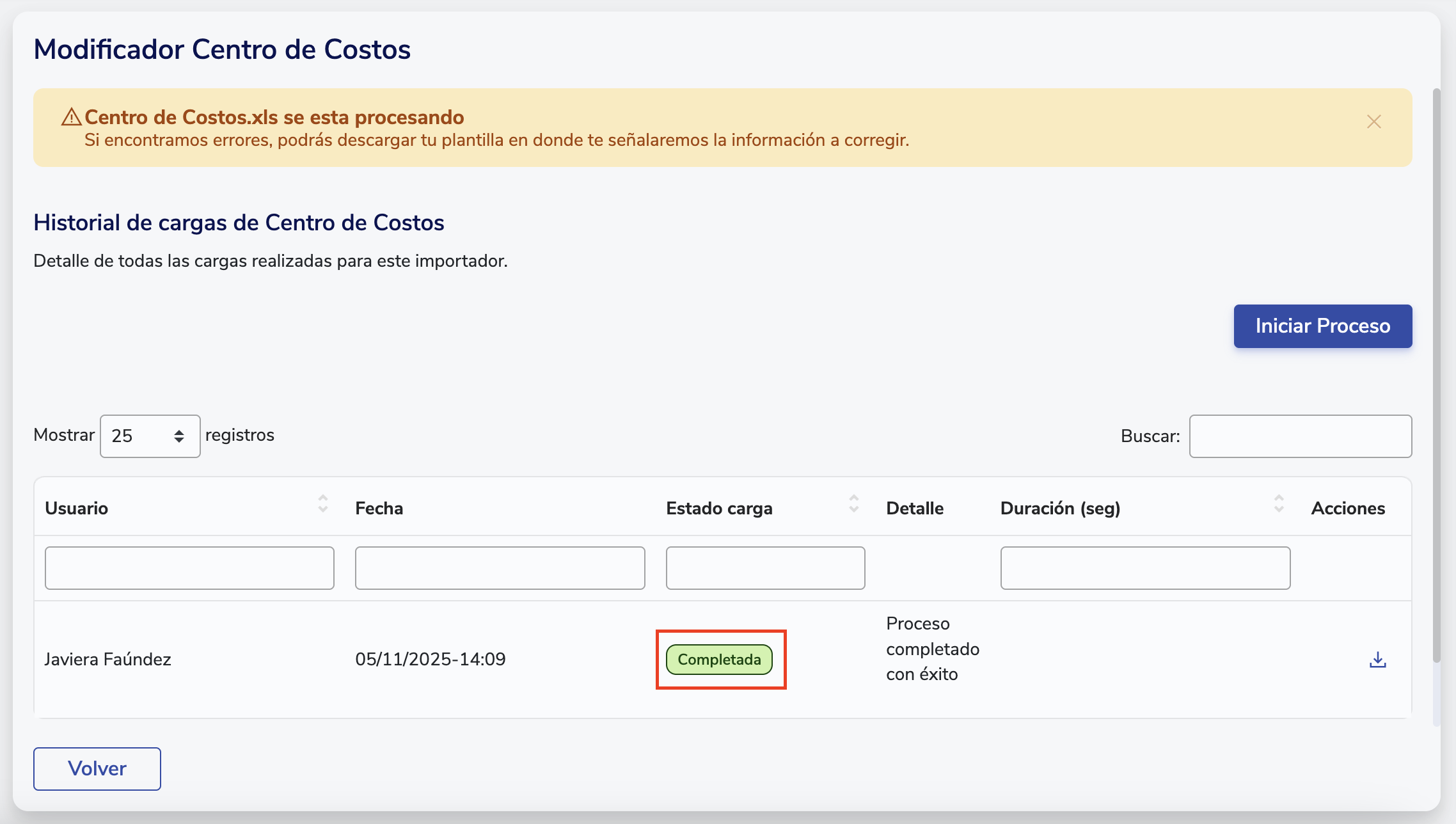Sort table by Usuario column arrows
Viewport: 1456px width, 824px height.
[x=323, y=504]
